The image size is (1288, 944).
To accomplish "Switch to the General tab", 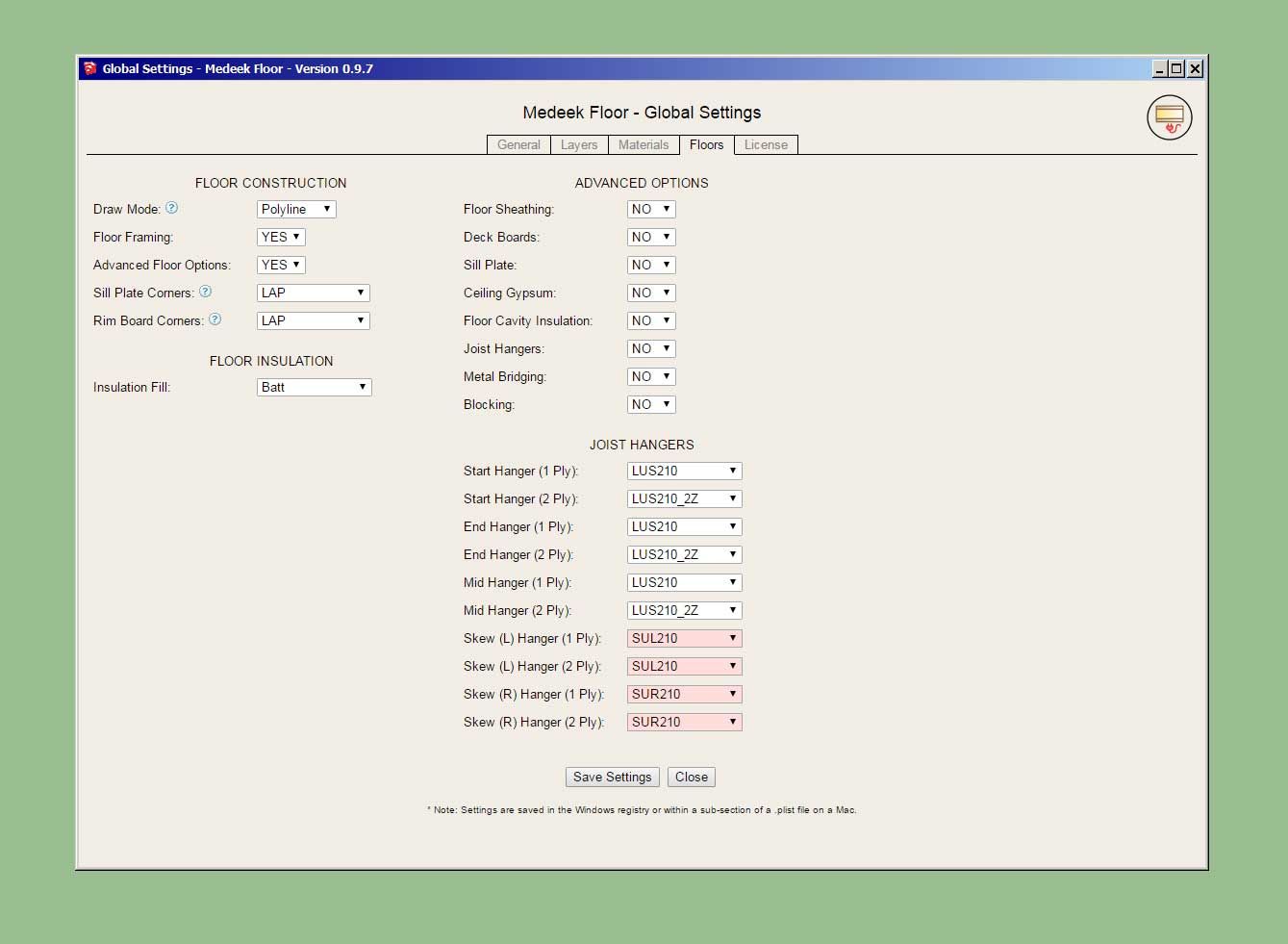I will coord(518,144).
